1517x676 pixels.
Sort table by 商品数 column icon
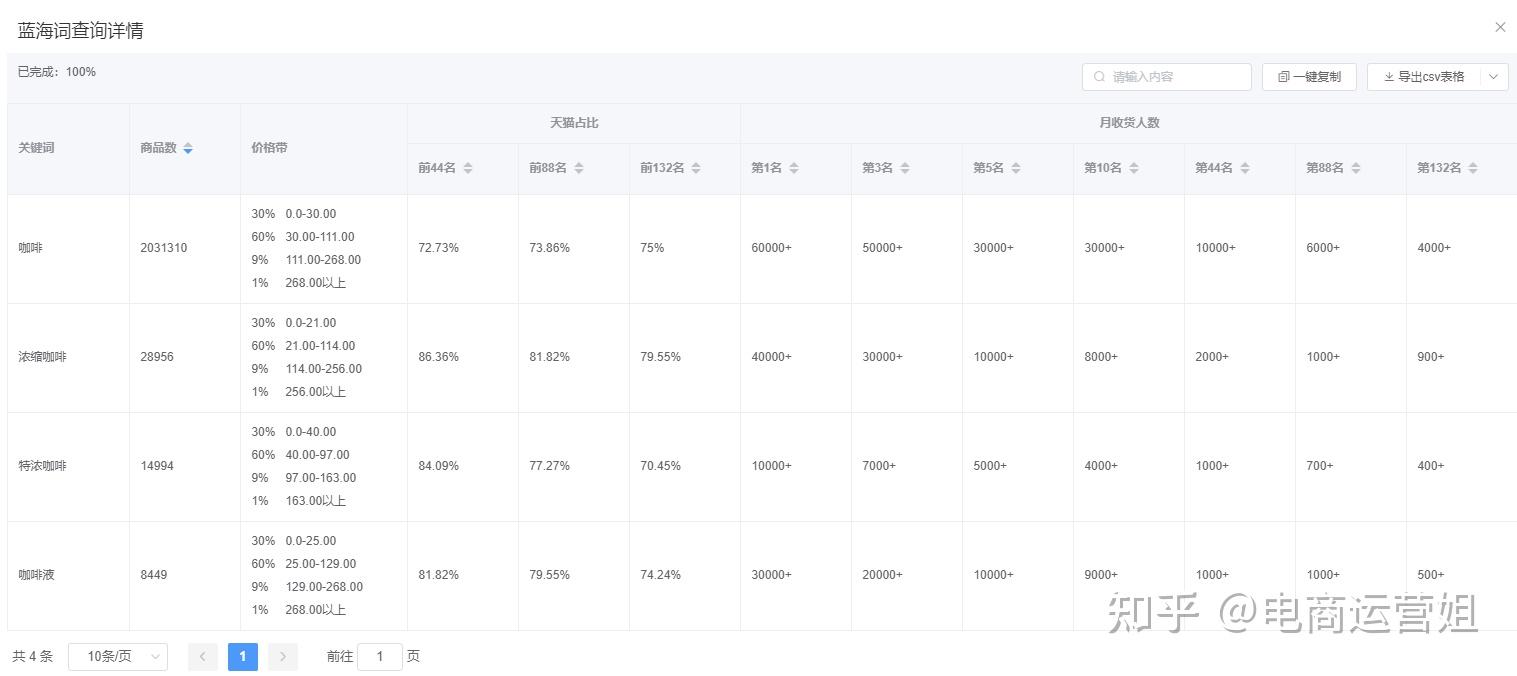click(x=188, y=148)
